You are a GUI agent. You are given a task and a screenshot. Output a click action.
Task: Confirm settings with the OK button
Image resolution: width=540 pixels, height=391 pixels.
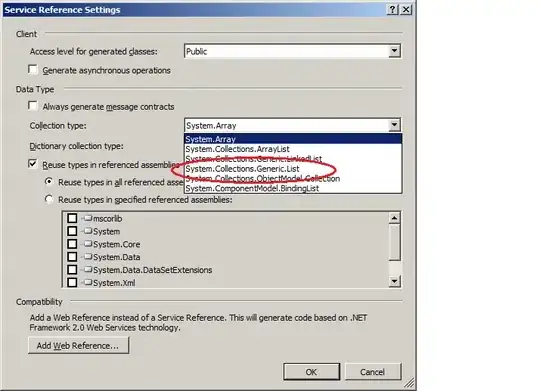[x=311, y=372]
